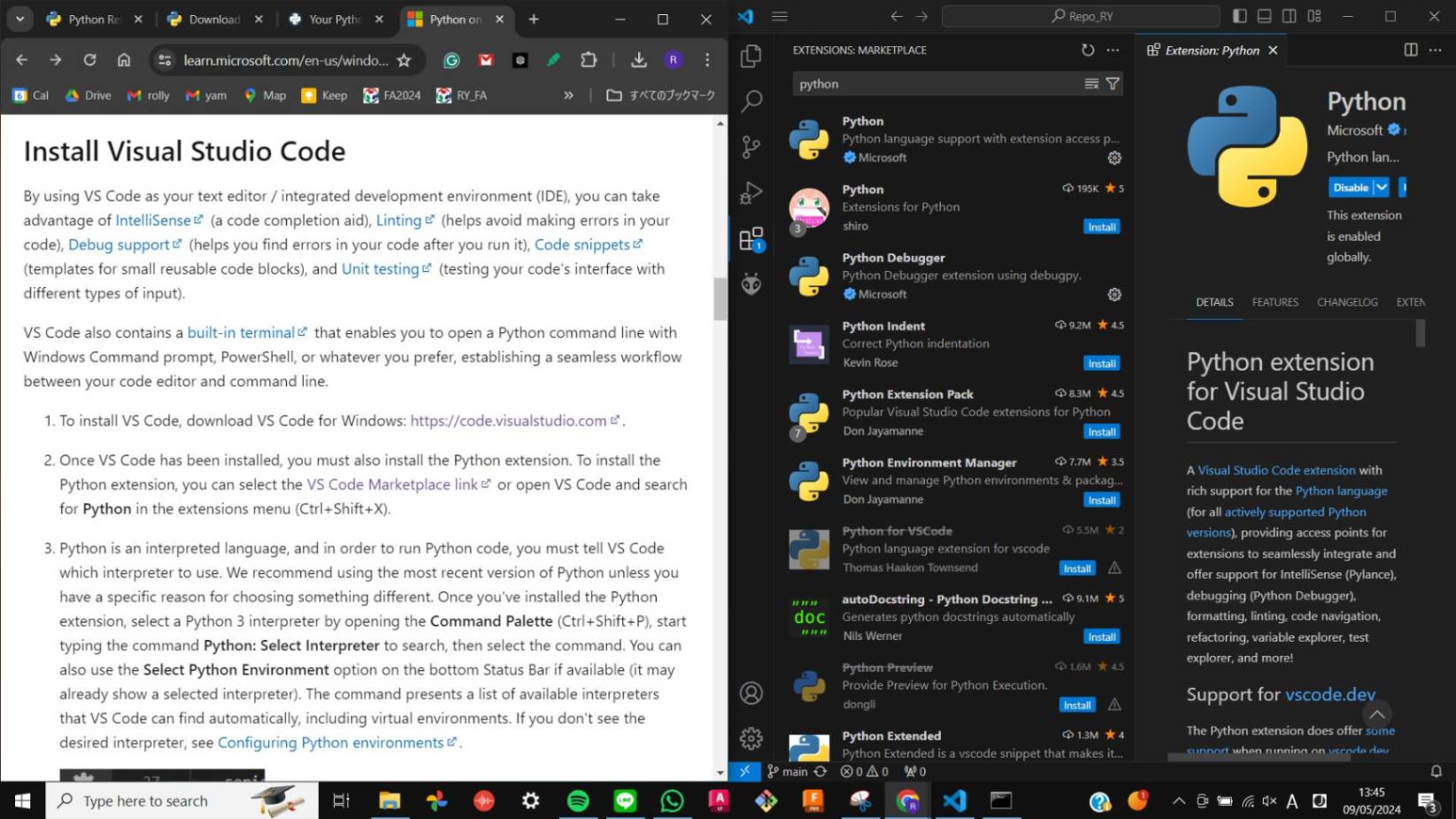
Task: Install the Python Extension Pack
Action: [1101, 431]
